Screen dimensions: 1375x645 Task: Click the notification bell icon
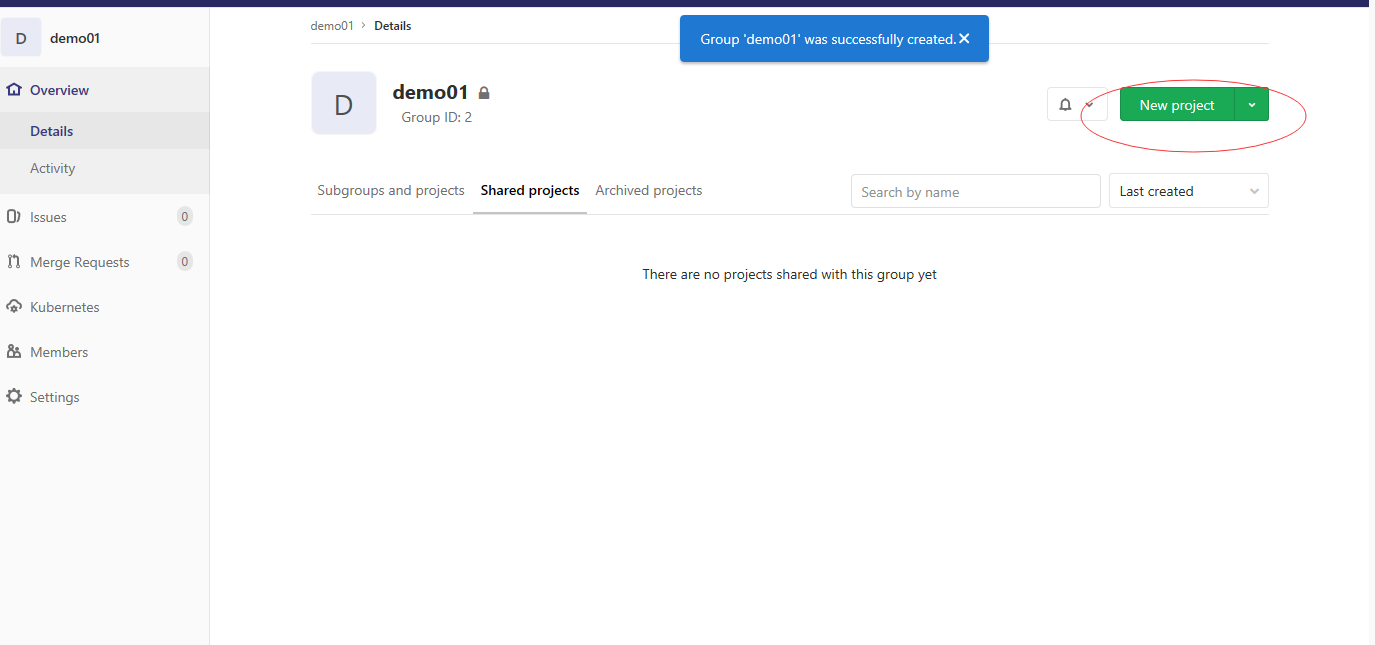tap(1065, 105)
